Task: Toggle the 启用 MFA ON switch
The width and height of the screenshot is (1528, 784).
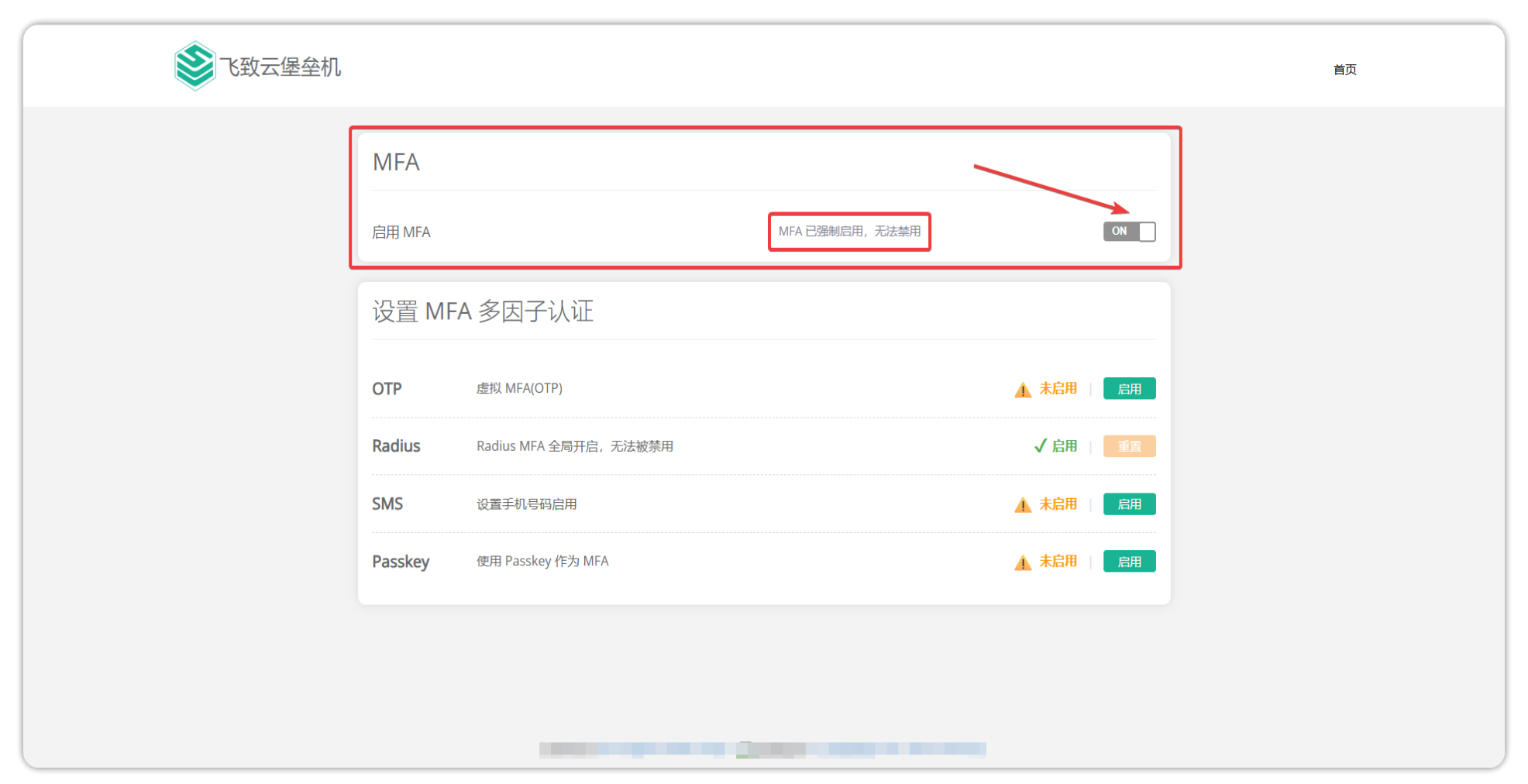Action: tap(1129, 232)
